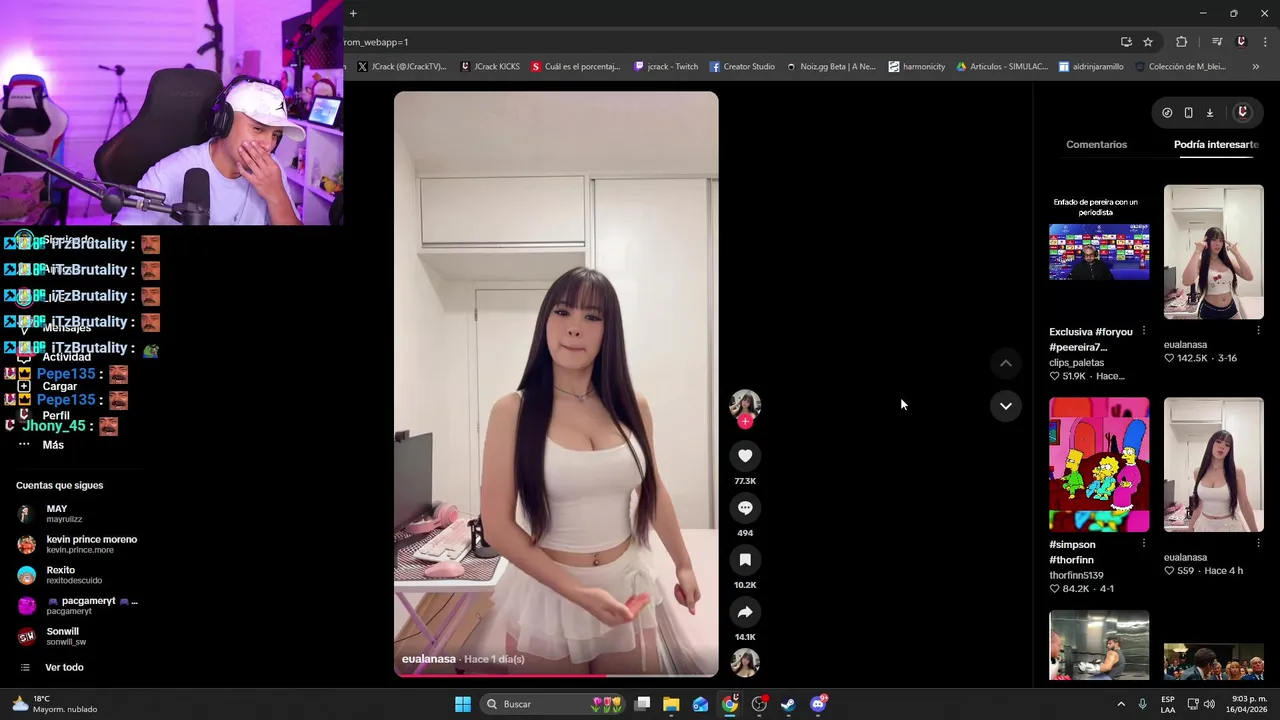Screen dimensions: 1280x720
Task: Open the jcrack - Twitch bookmark
Action: (666, 67)
